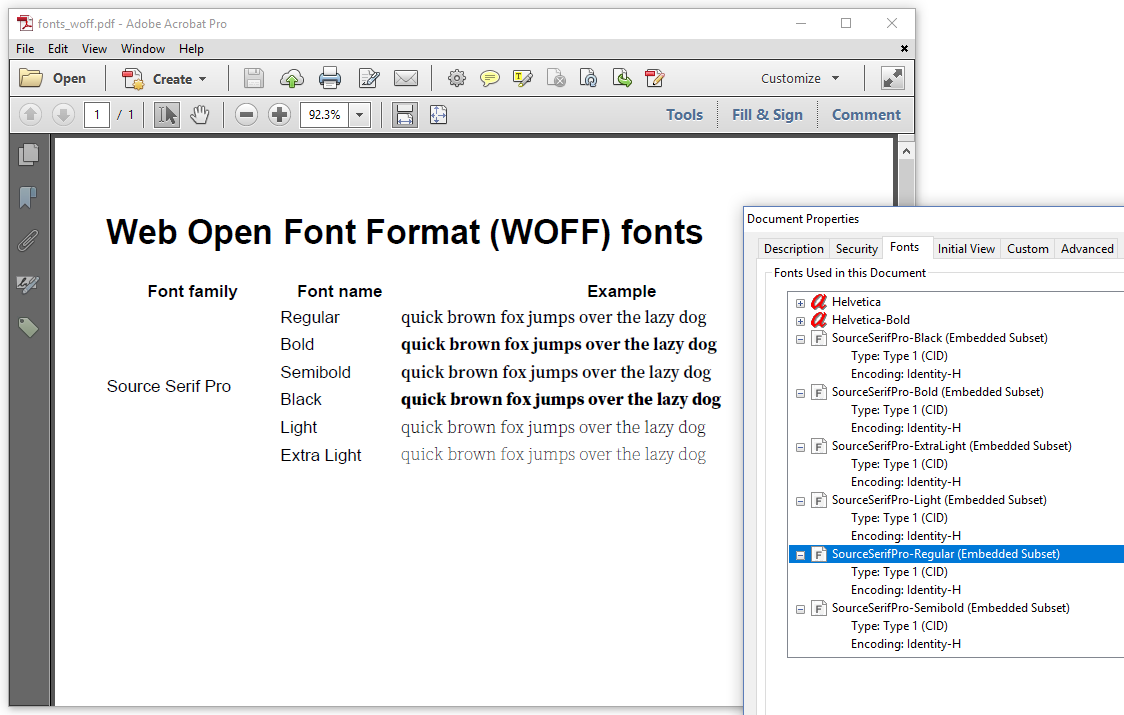This screenshot has width=1124, height=715.
Task: Click the Open folder icon
Action: pyautogui.click(x=31, y=78)
